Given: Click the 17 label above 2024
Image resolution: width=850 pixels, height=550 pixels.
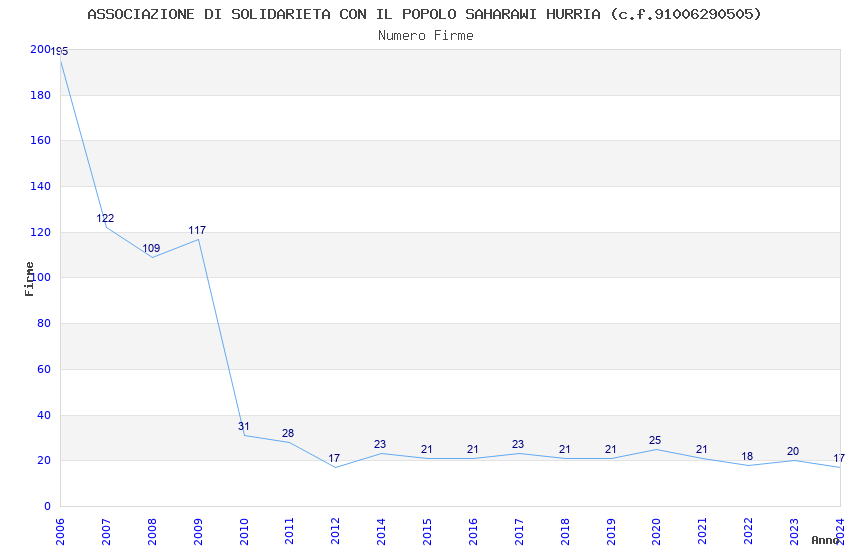Looking at the screenshot, I should pos(839,458).
